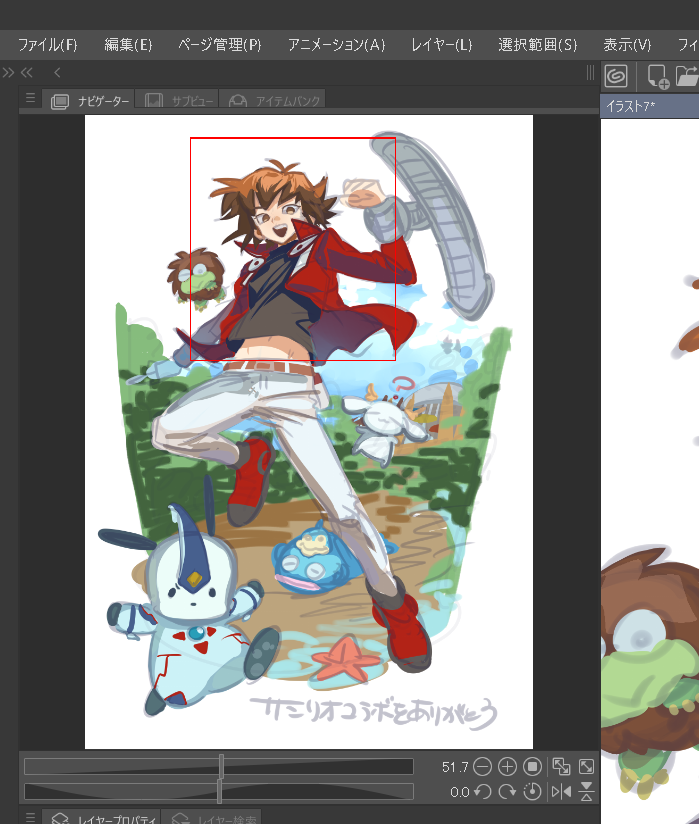Image resolution: width=699 pixels, height=824 pixels.
Task: Switch to the レイヤープロパティ tab
Action: tap(102, 818)
